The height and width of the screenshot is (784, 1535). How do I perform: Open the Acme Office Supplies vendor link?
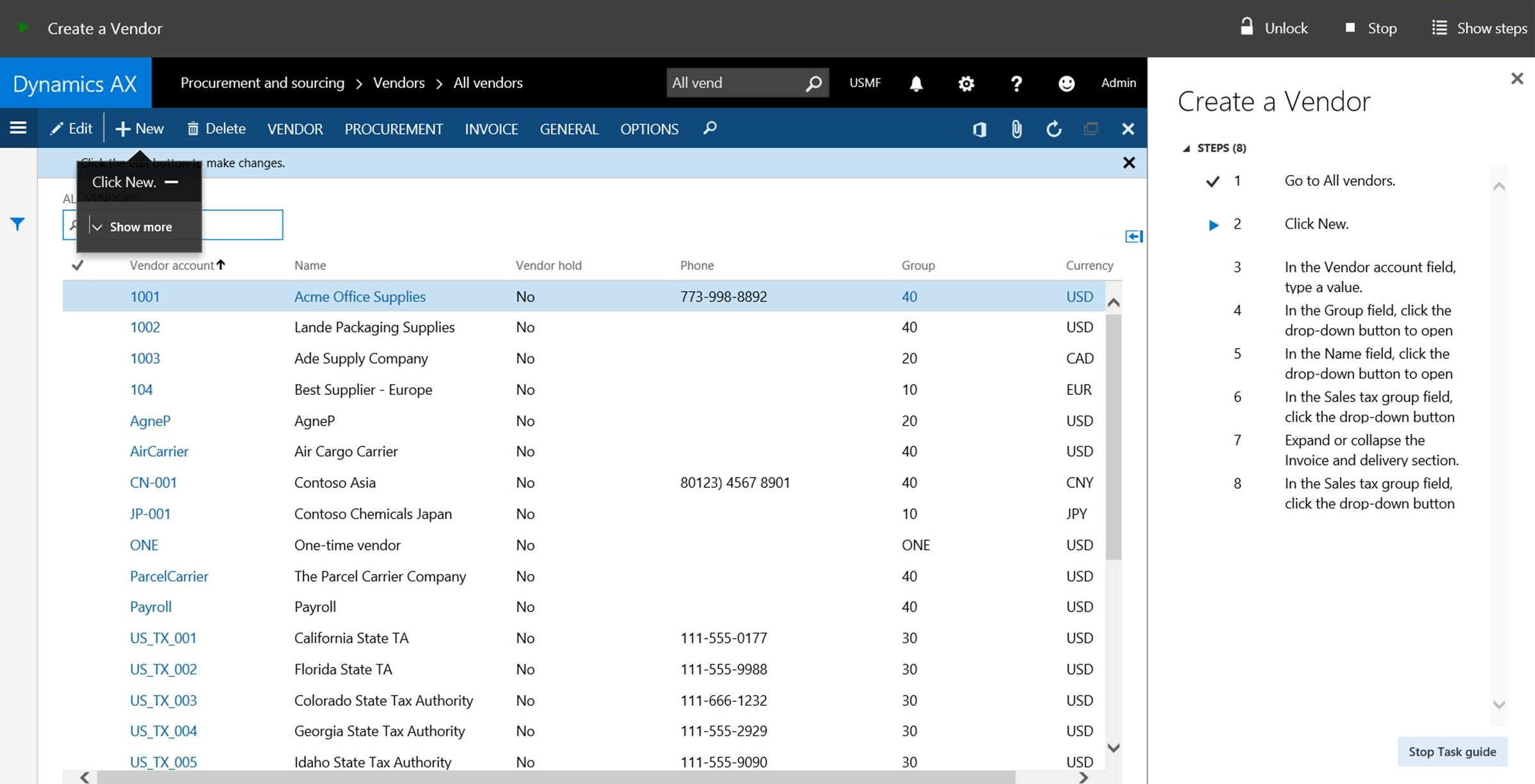[x=359, y=297]
